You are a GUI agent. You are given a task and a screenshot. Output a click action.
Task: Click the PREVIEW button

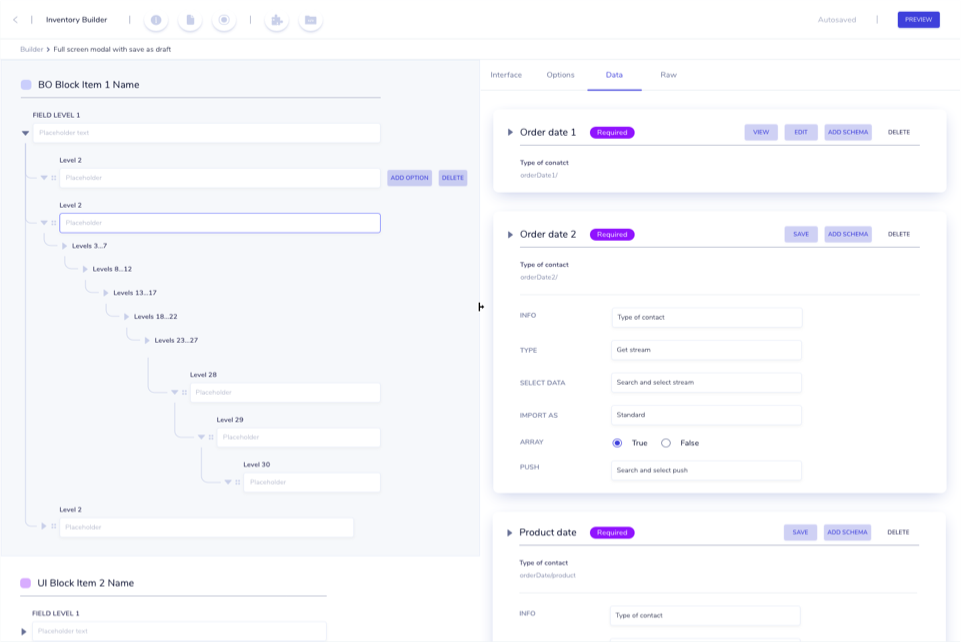click(918, 20)
